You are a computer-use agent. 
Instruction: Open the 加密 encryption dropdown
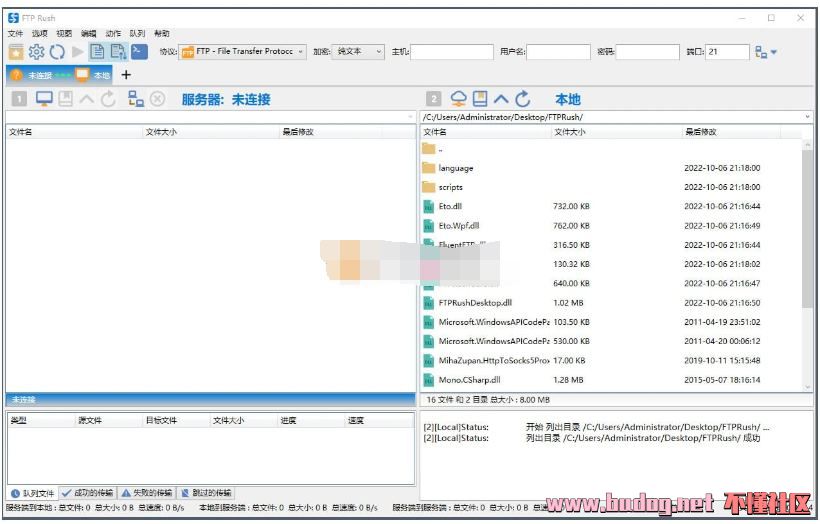pos(358,52)
